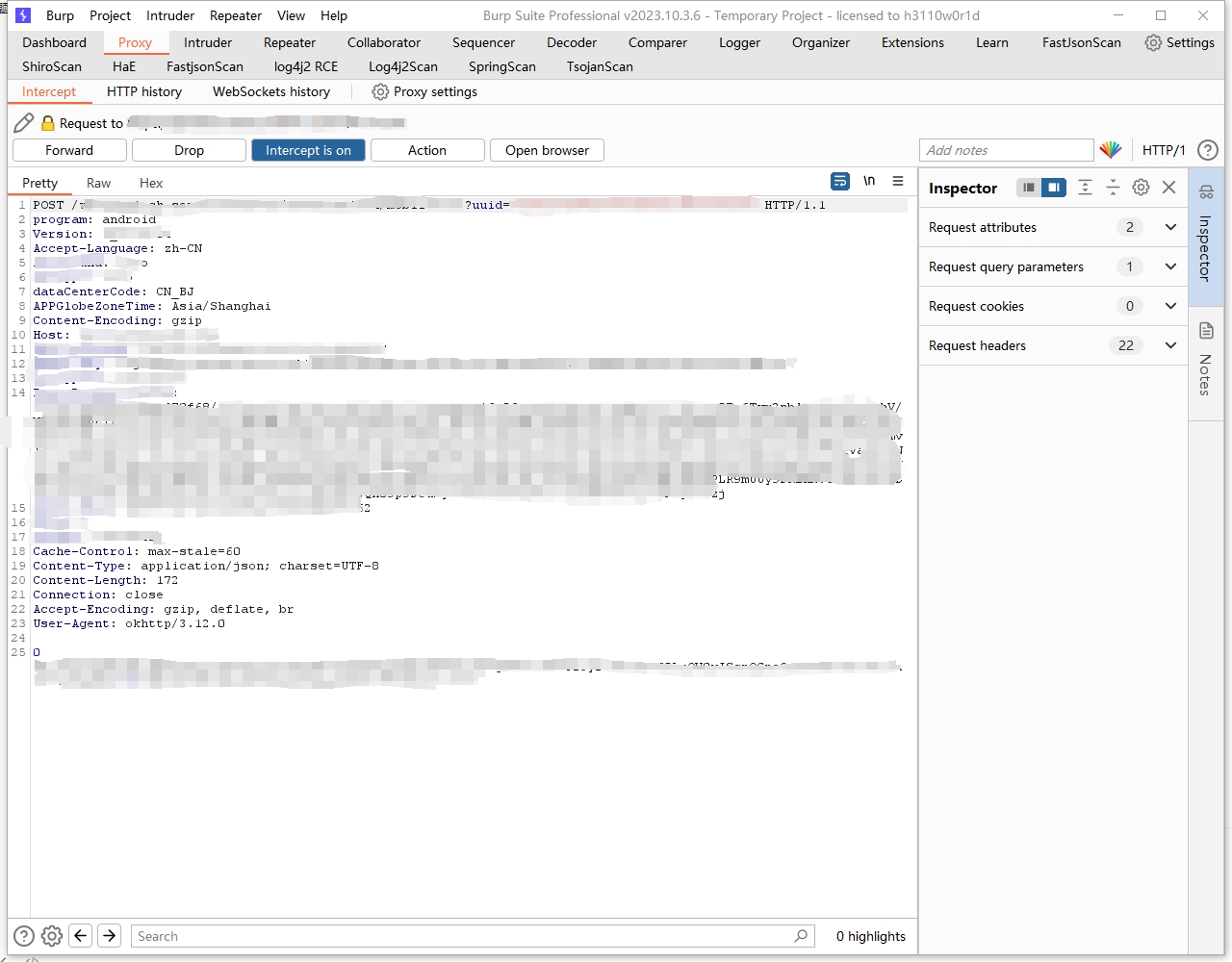This screenshot has width=1232, height=962.
Task: Click the Request query parameters count badge
Action: (1129, 266)
